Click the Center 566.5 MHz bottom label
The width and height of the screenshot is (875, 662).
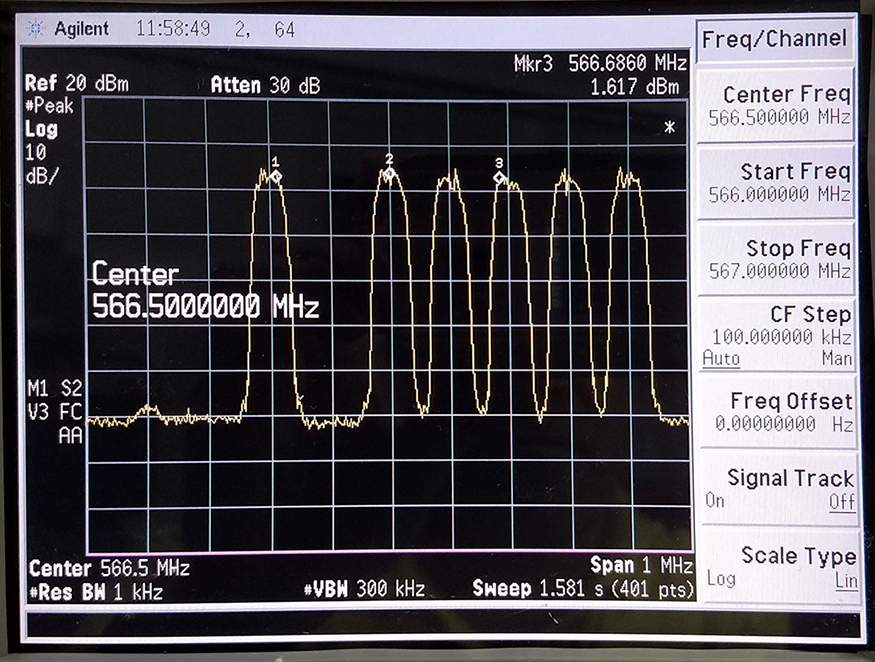(109, 569)
